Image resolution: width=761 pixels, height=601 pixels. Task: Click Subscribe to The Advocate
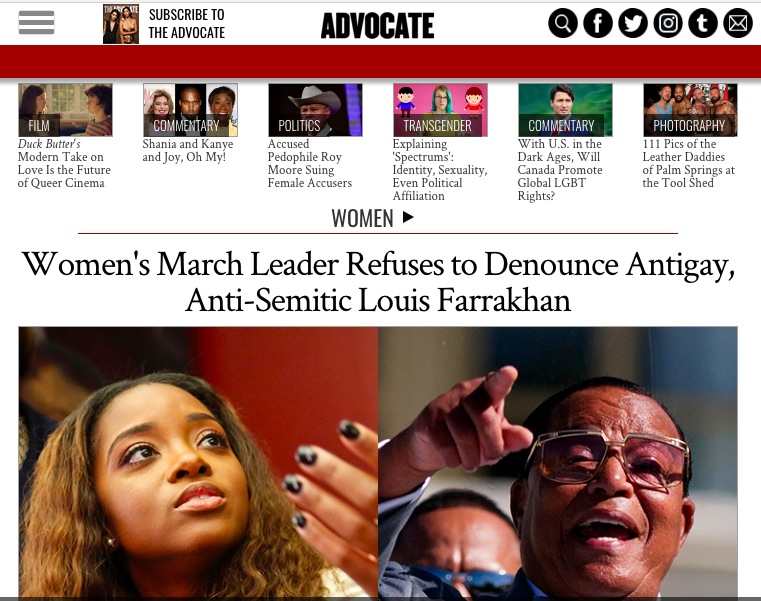187,24
